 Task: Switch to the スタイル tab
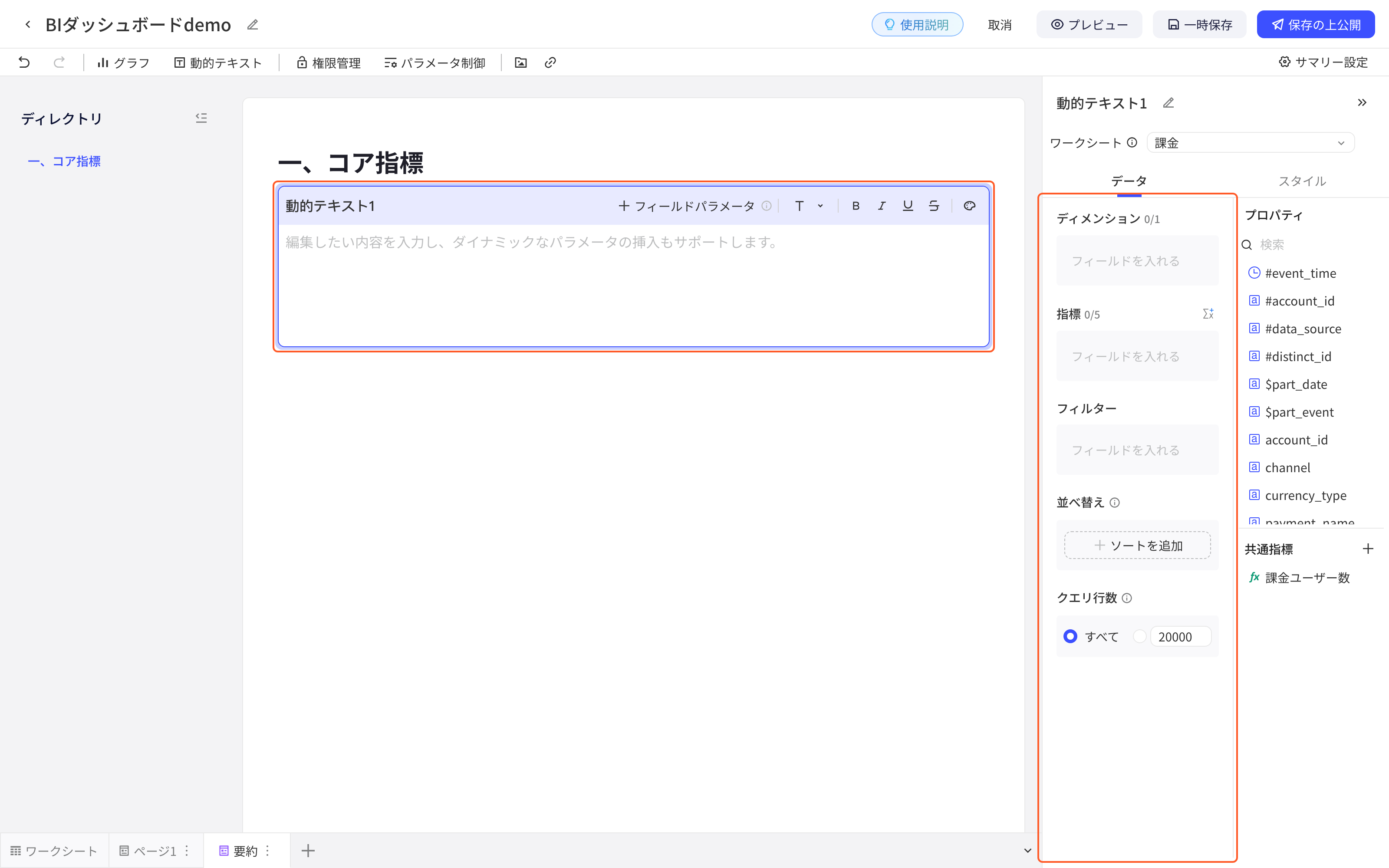click(1302, 181)
